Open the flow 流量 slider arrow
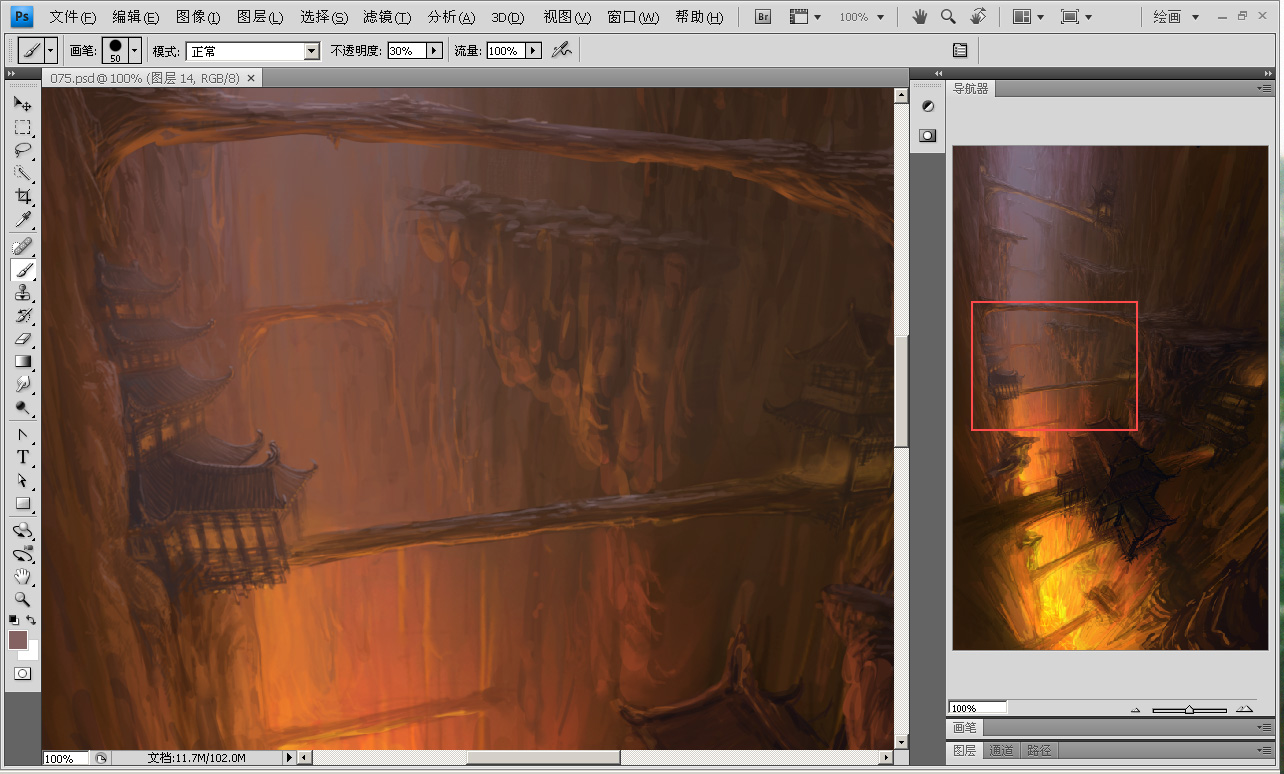This screenshot has height=774, width=1284. [x=533, y=50]
